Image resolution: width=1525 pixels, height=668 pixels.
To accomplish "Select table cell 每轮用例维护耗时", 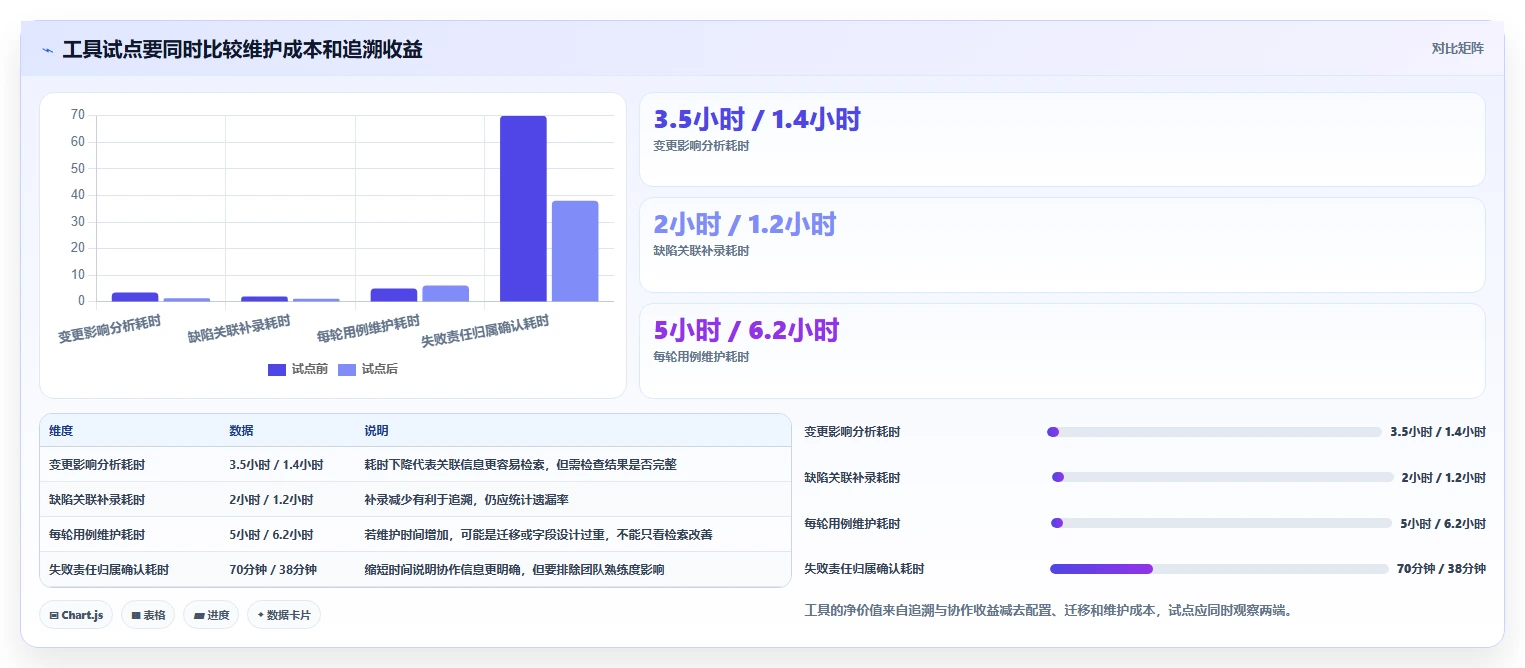I will pyautogui.click(x=97, y=535).
